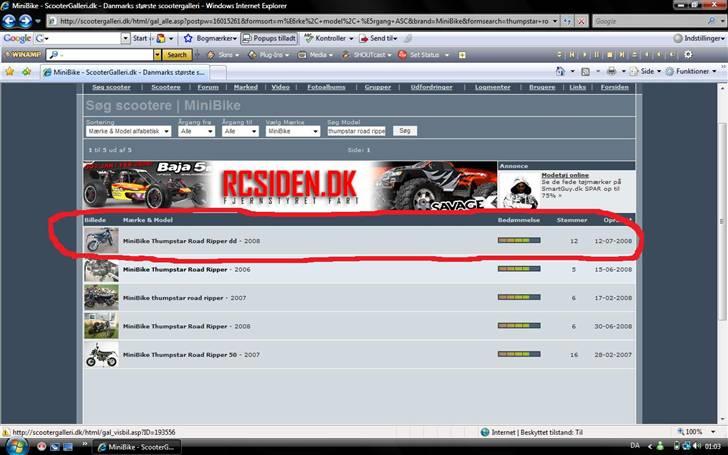This screenshot has height=455, width=728.
Task: Open the Marked nav link
Action: coord(246,87)
